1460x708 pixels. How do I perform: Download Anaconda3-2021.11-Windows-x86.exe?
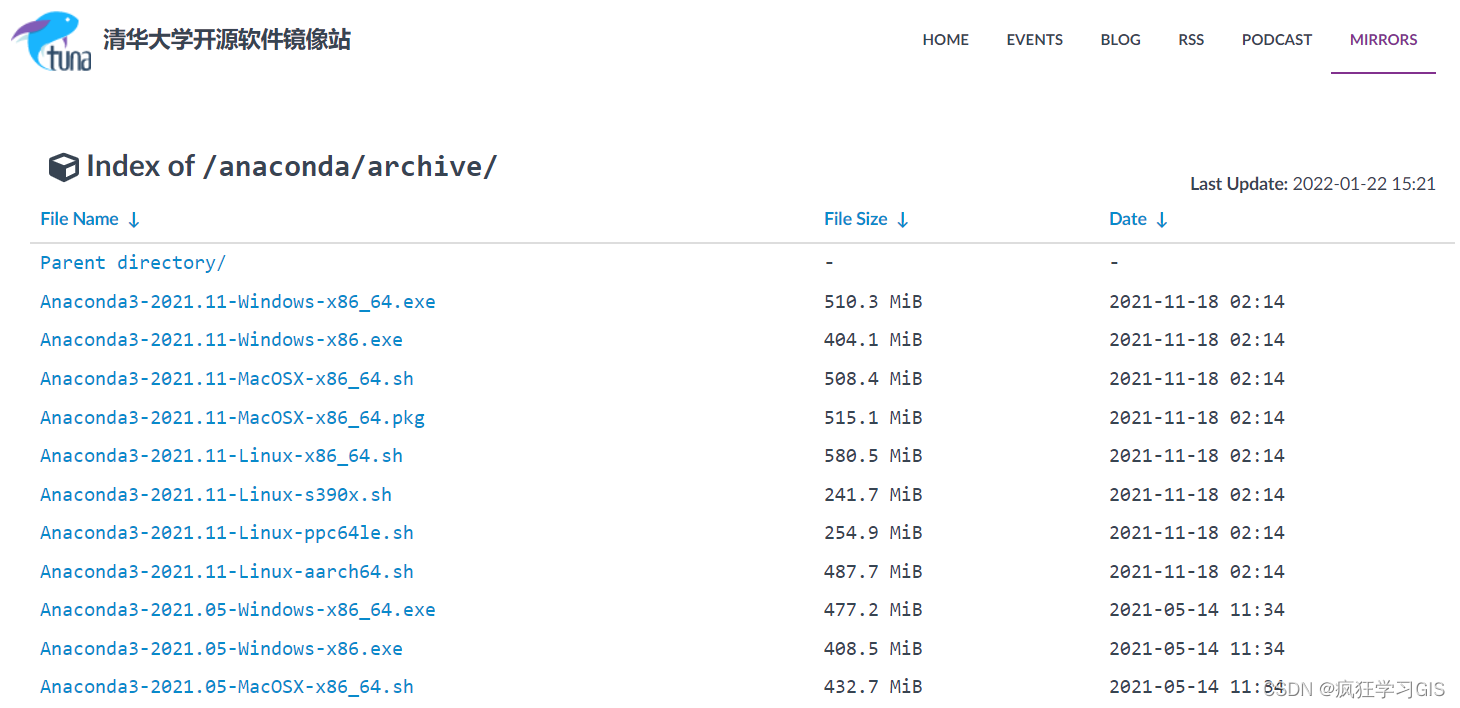(221, 340)
